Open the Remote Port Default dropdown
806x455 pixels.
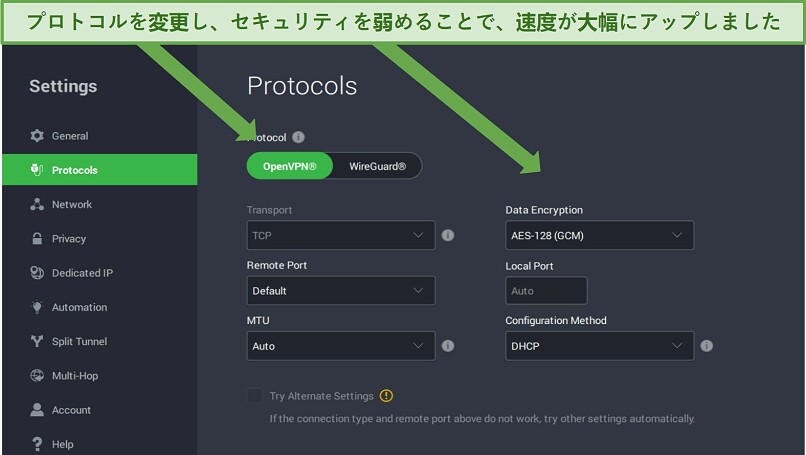click(x=341, y=290)
